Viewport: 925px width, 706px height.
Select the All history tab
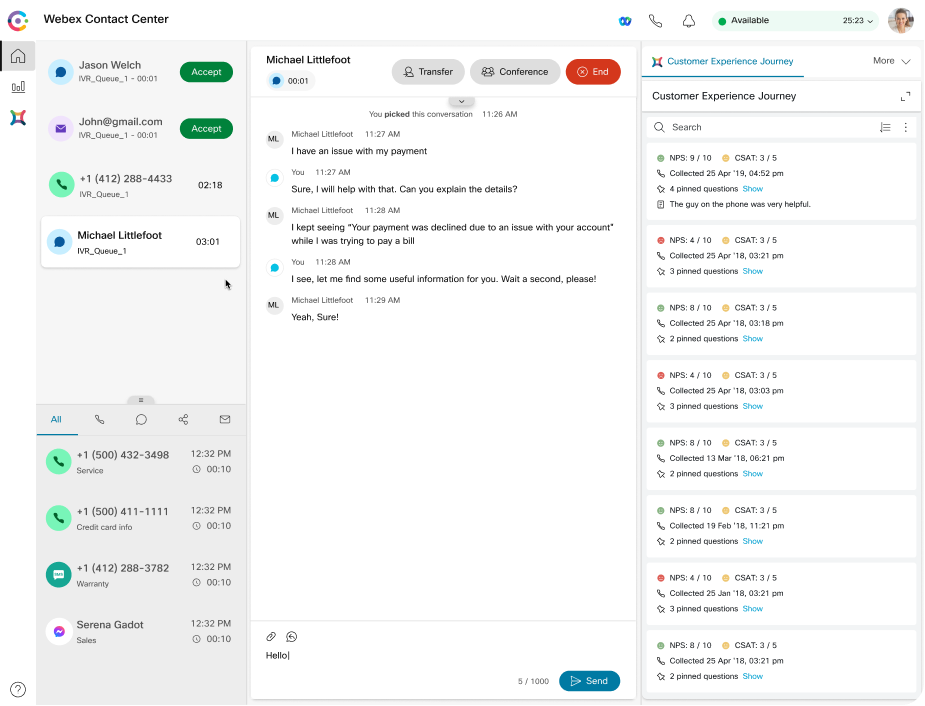56,419
